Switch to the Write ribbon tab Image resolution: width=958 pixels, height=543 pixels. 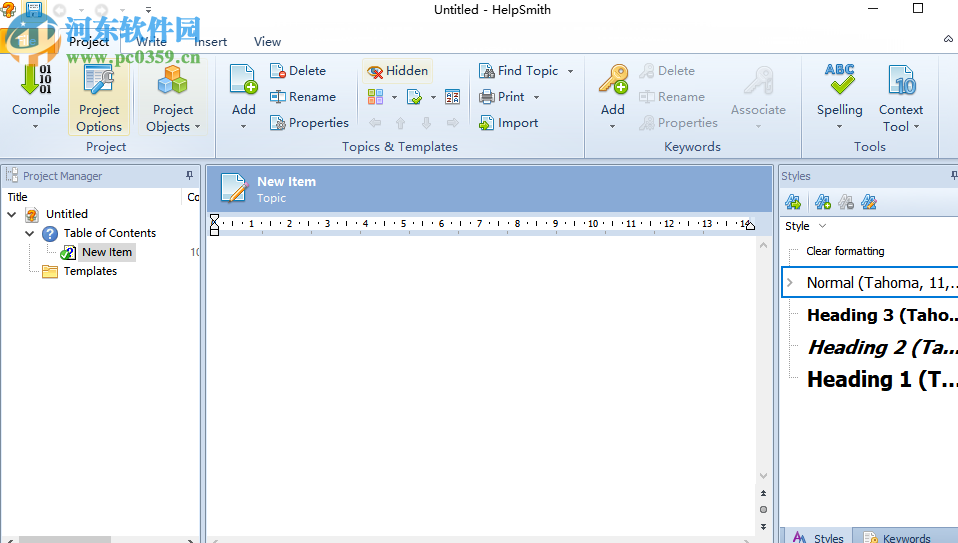(x=152, y=42)
